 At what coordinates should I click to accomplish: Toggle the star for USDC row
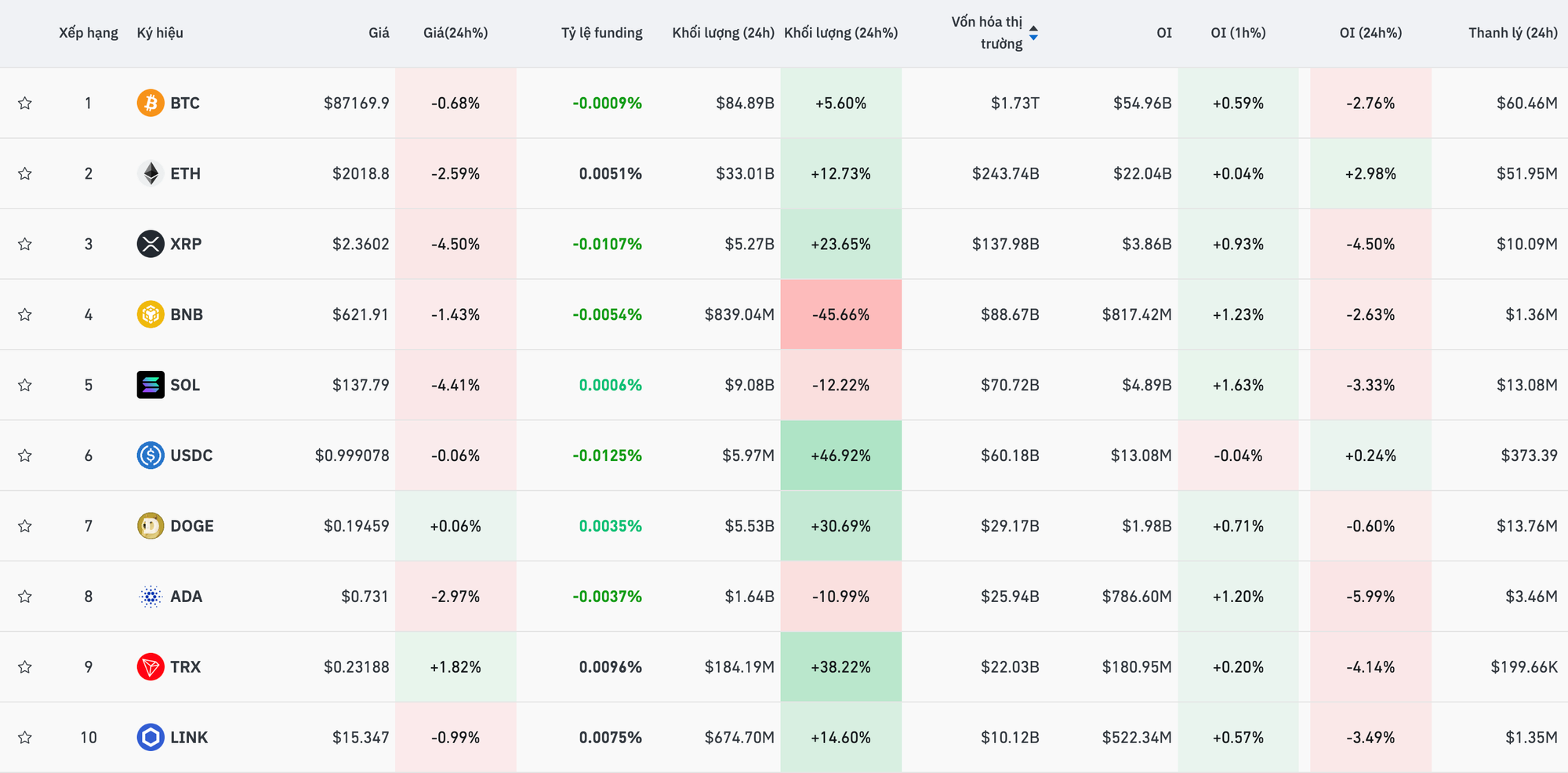(25, 455)
